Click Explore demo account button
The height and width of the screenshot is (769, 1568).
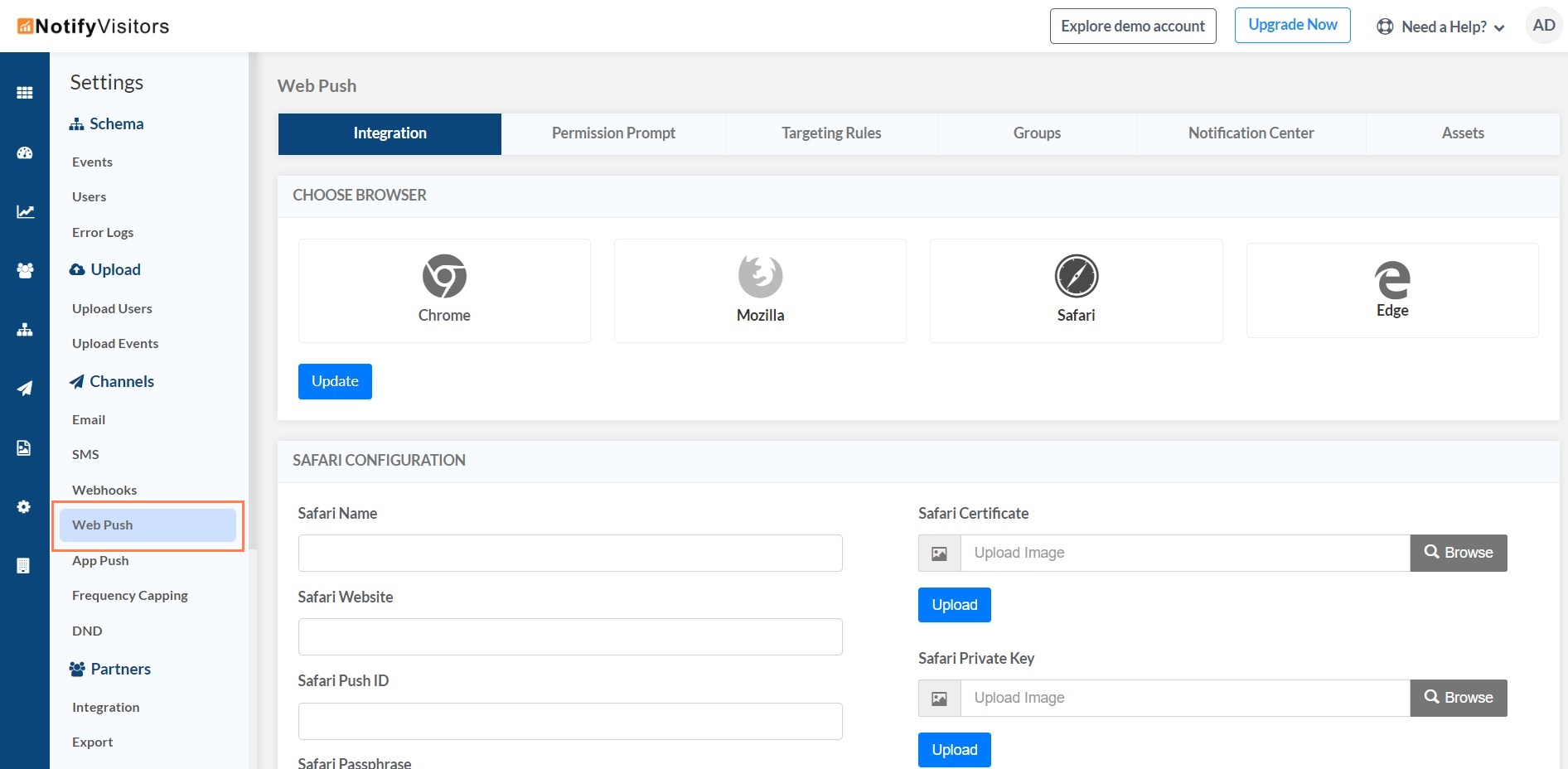(1133, 26)
